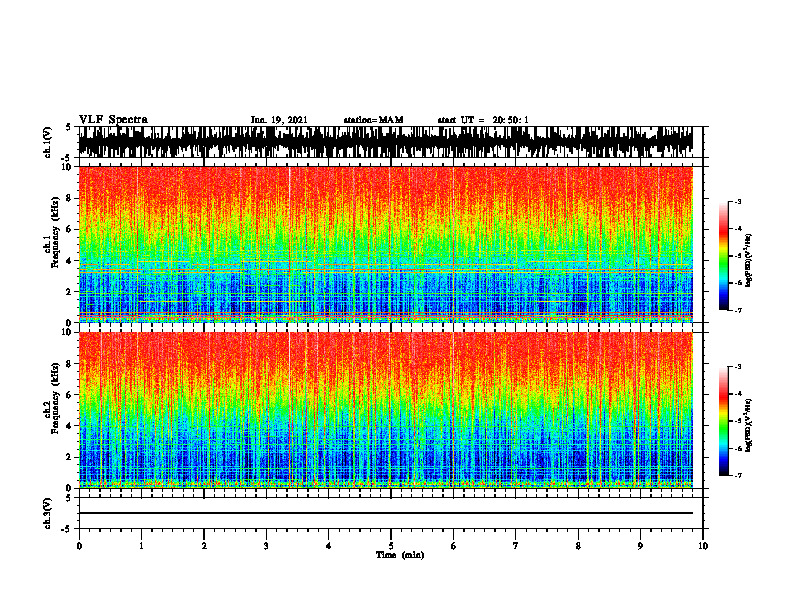Click the "2" kHz tick on ch.2 axis
The height and width of the screenshot is (612, 792).
[70, 457]
